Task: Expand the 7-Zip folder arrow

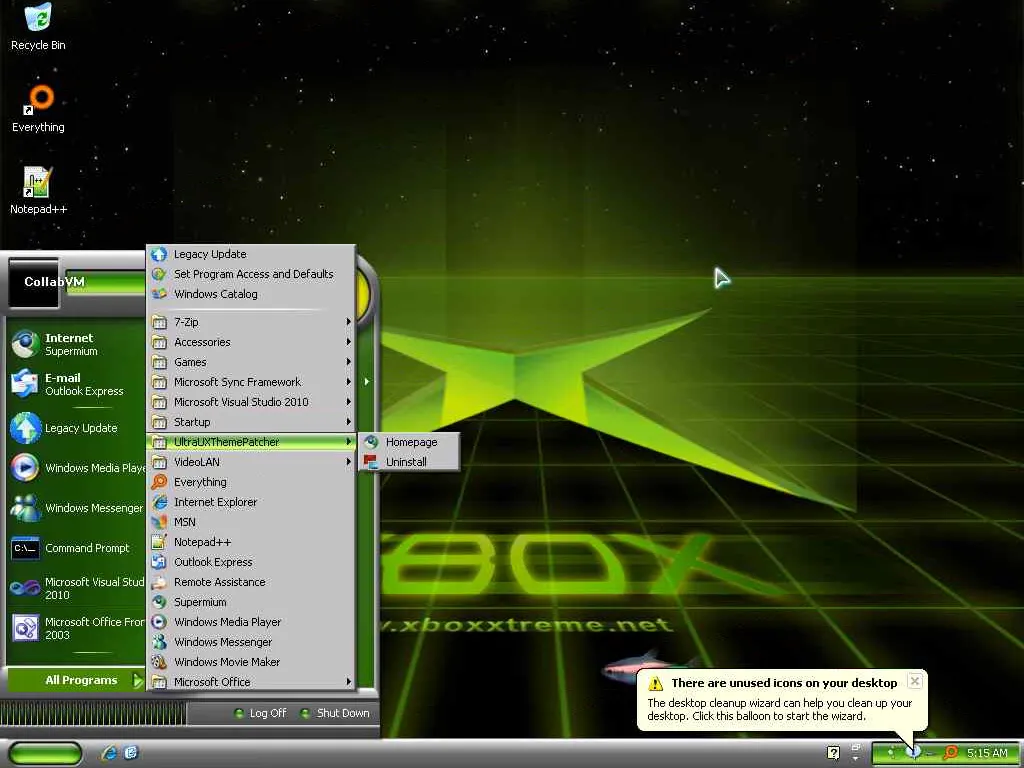Action: tap(349, 322)
